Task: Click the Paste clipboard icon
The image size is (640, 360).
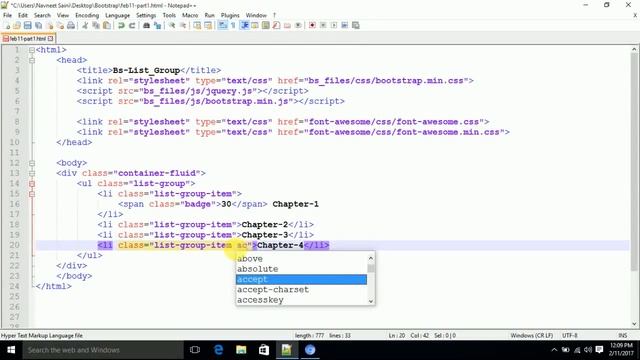Action: click(107, 25)
